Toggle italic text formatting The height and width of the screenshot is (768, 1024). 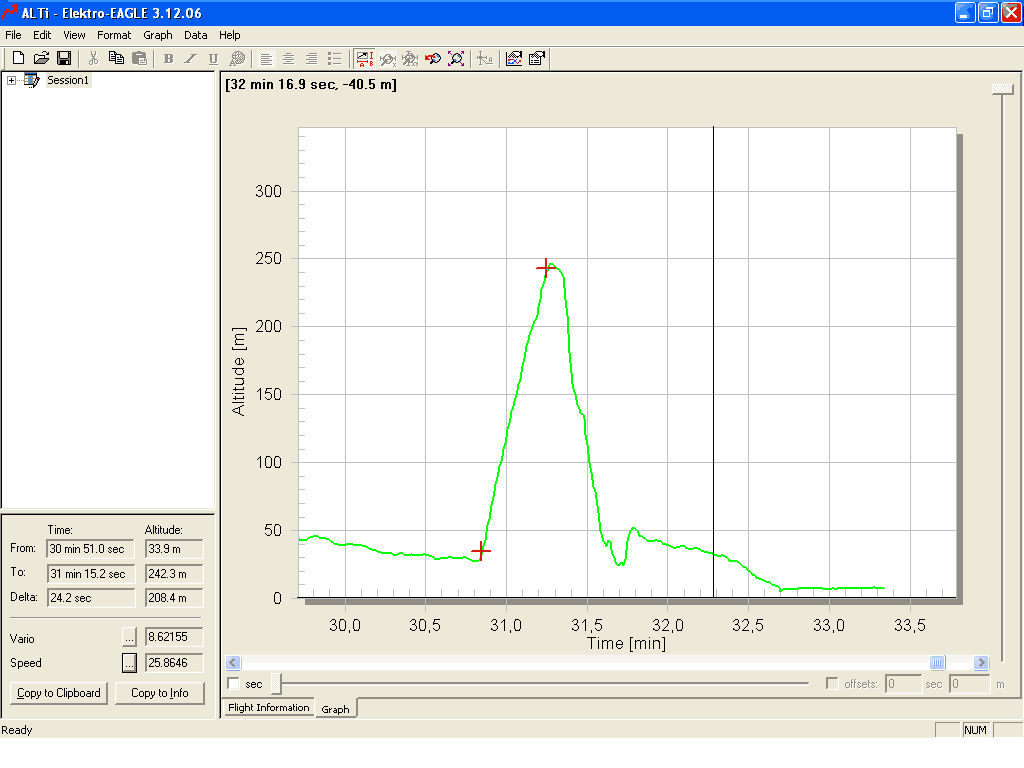[x=191, y=58]
